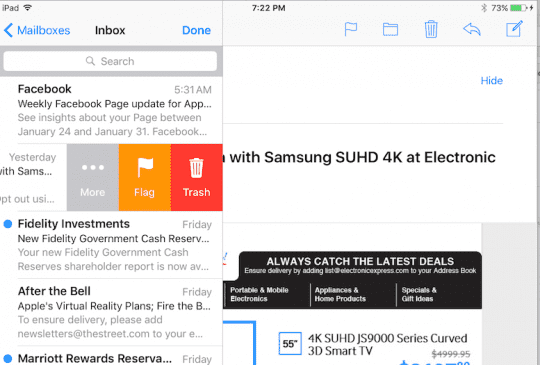Hide the message header details
The width and height of the screenshot is (540, 365).
[x=491, y=81]
